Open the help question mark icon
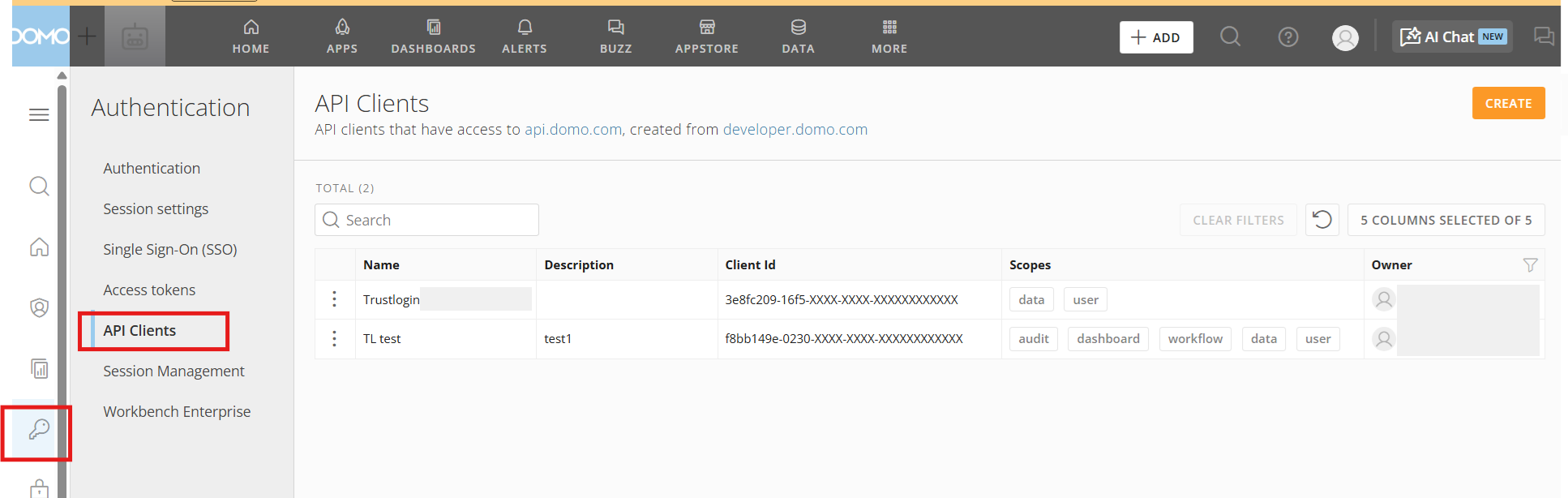 click(x=1288, y=37)
